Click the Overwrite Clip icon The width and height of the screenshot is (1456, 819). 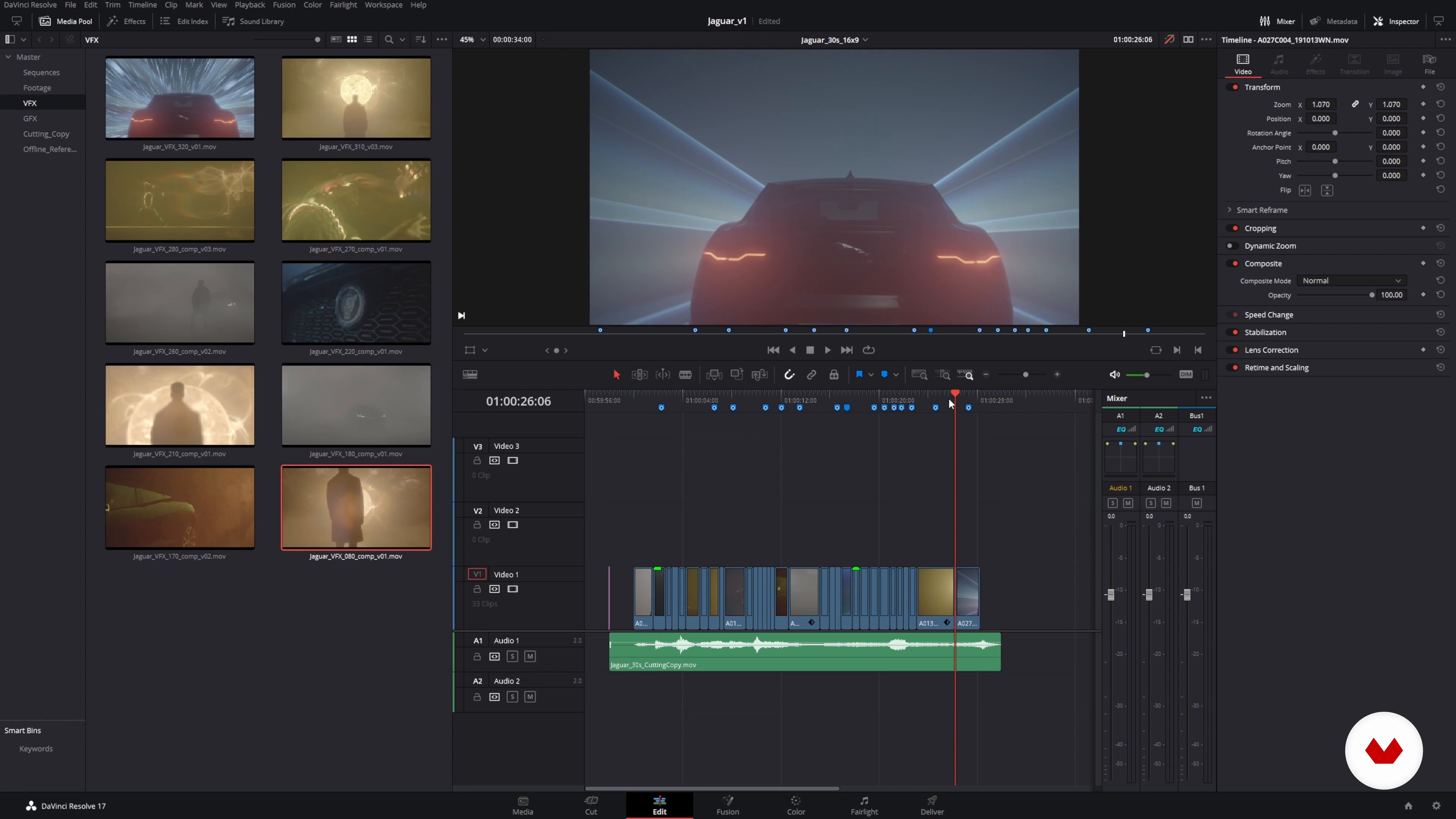click(736, 375)
